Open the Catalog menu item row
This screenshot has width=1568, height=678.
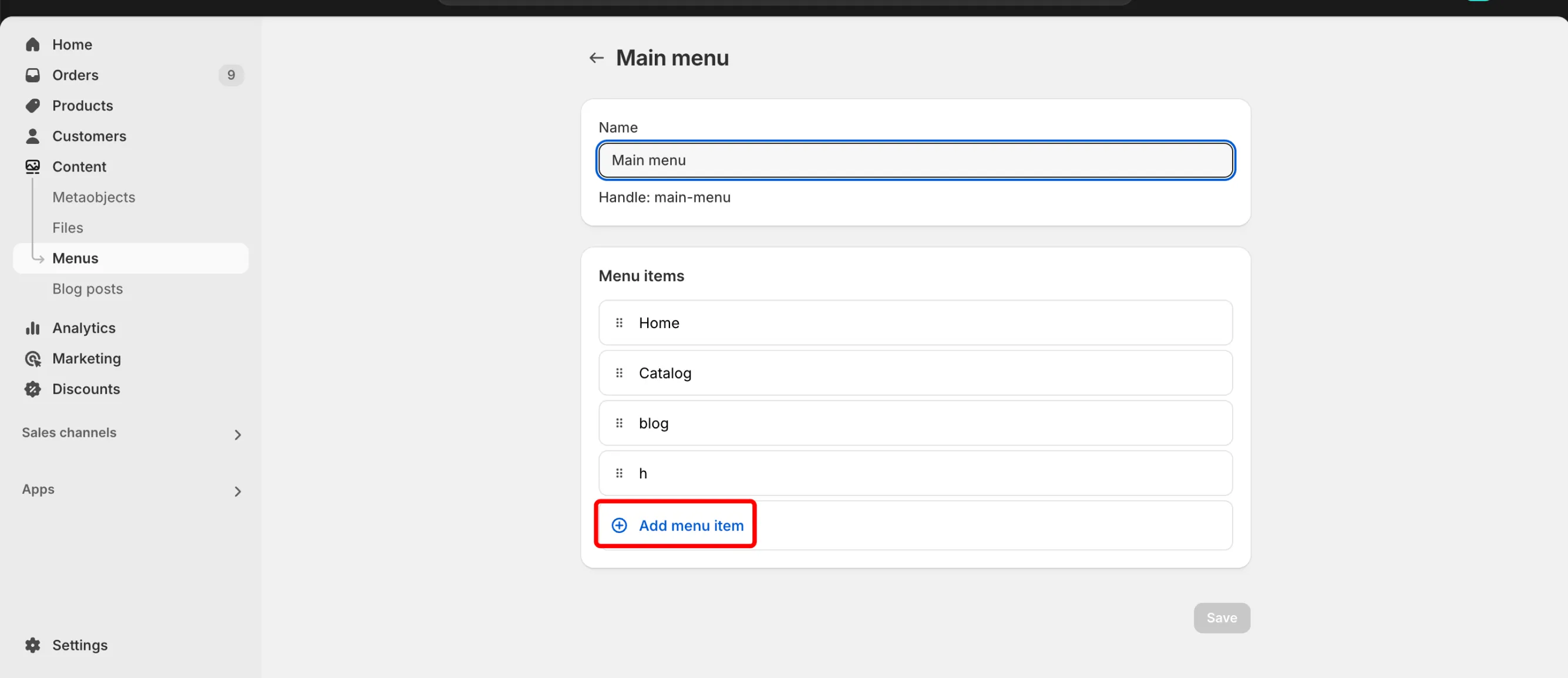(x=916, y=373)
